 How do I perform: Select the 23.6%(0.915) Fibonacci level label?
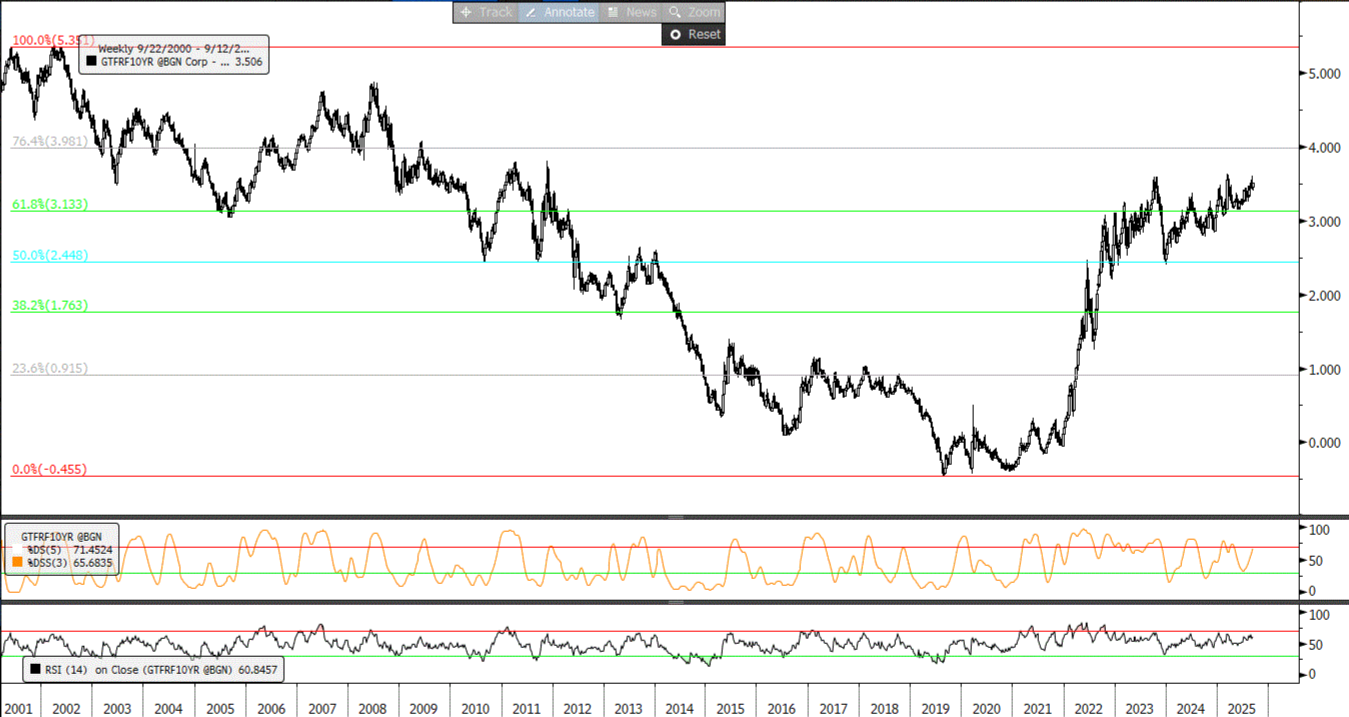[49, 368]
